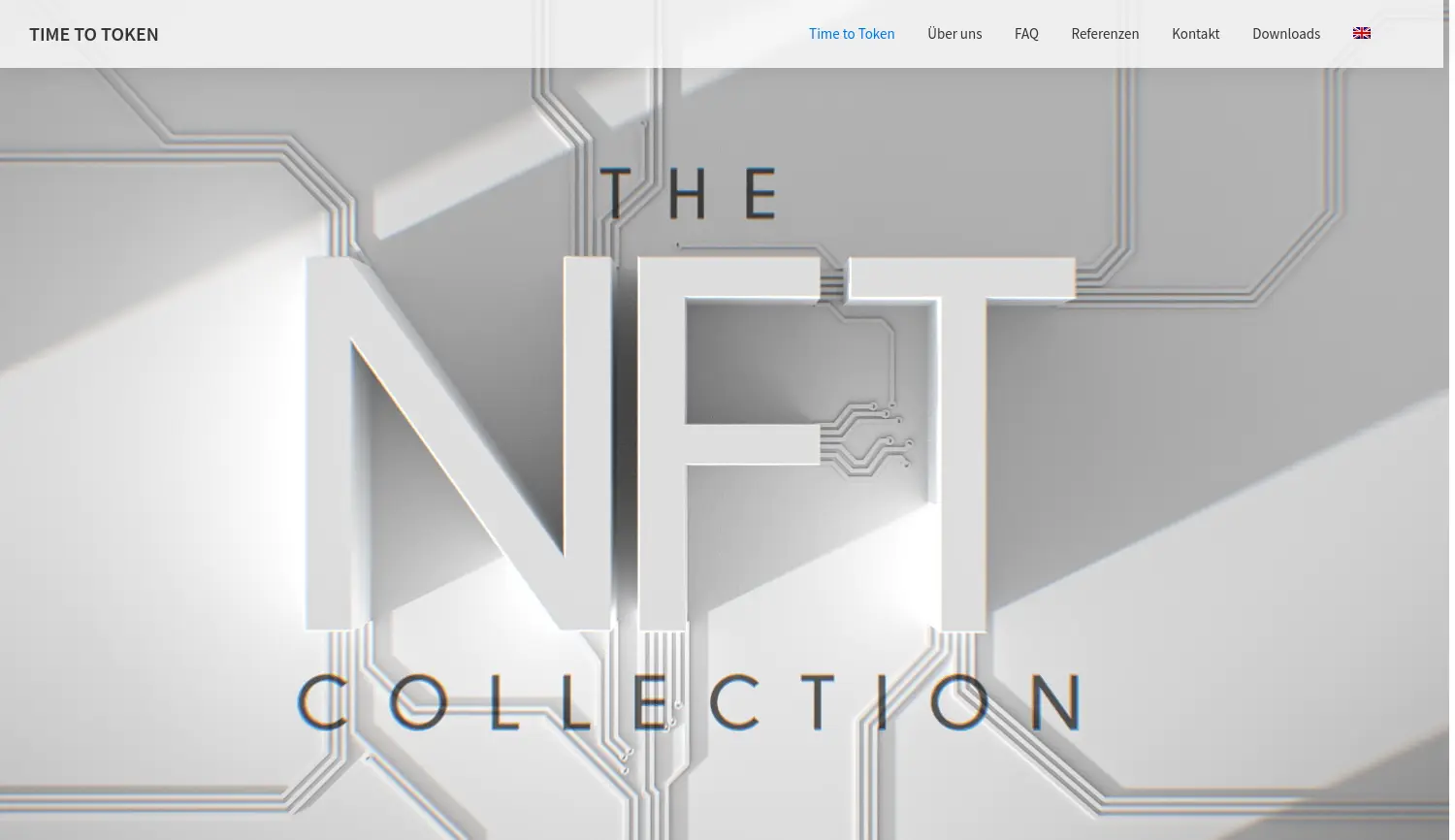This screenshot has height=840, width=1455.
Task: Click TIME TO TOKEN header text link
Action: point(94,34)
